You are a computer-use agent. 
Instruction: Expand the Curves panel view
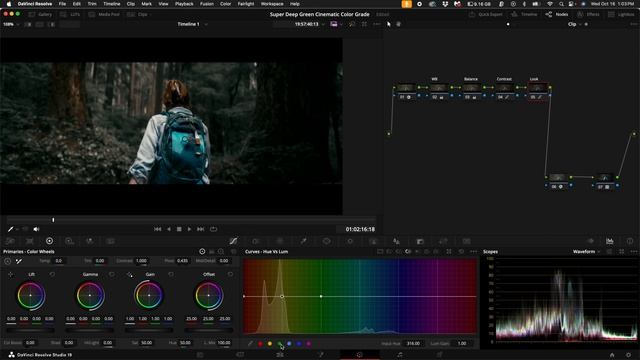pyautogui.click(x=449, y=252)
